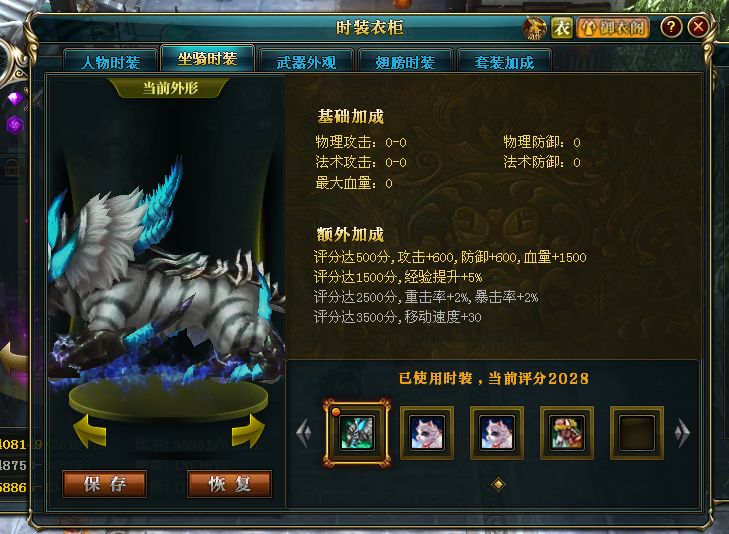Select the red lion costume icon
The width and height of the screenshot is (729, 534).
[566, 433]
